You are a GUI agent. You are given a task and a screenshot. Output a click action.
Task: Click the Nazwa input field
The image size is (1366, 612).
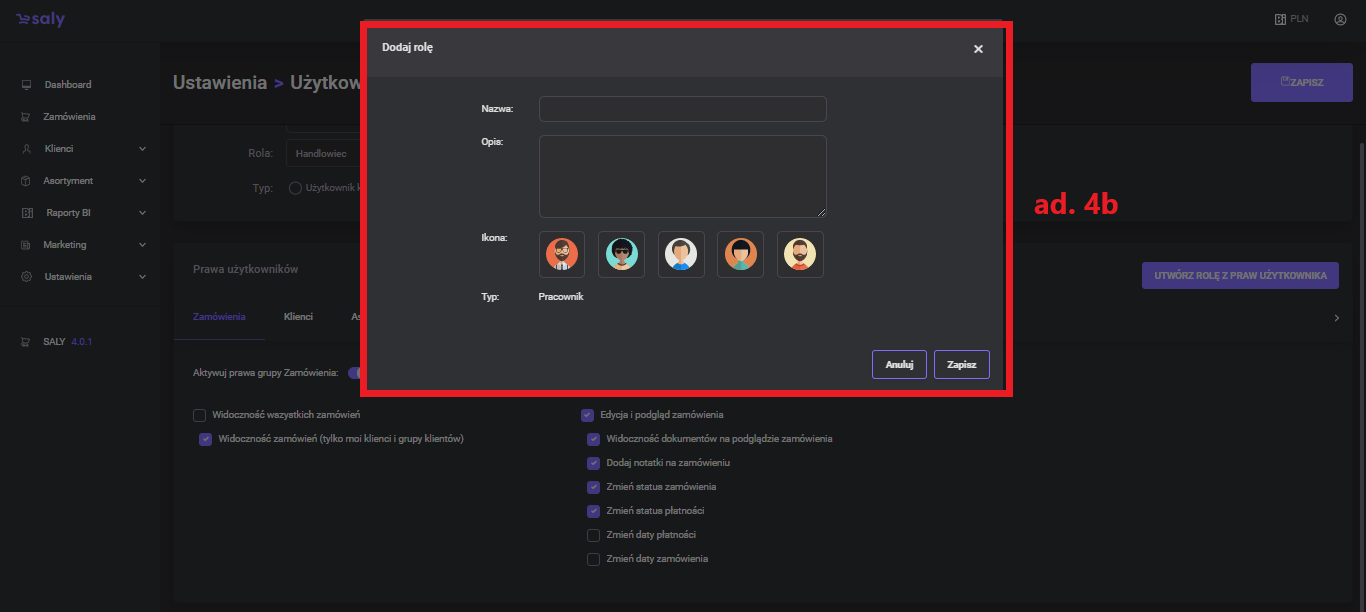(682, 109)
